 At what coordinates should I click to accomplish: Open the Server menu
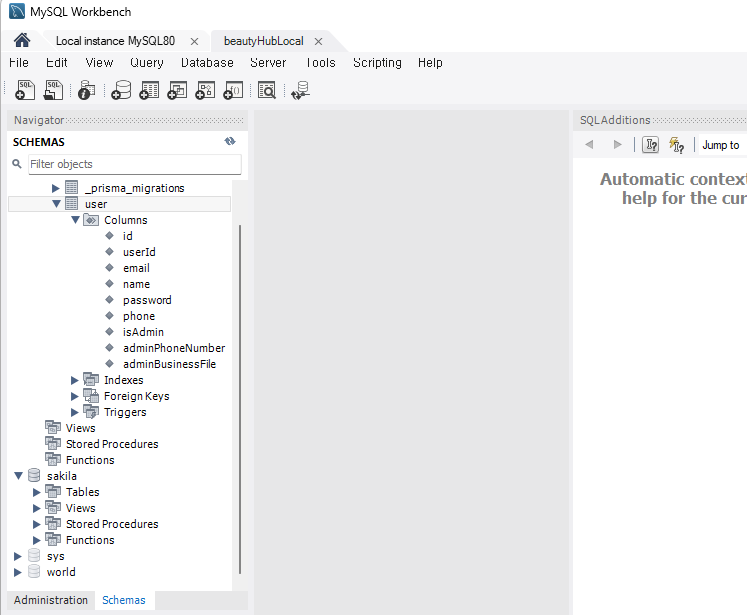(x=268, y=62)
